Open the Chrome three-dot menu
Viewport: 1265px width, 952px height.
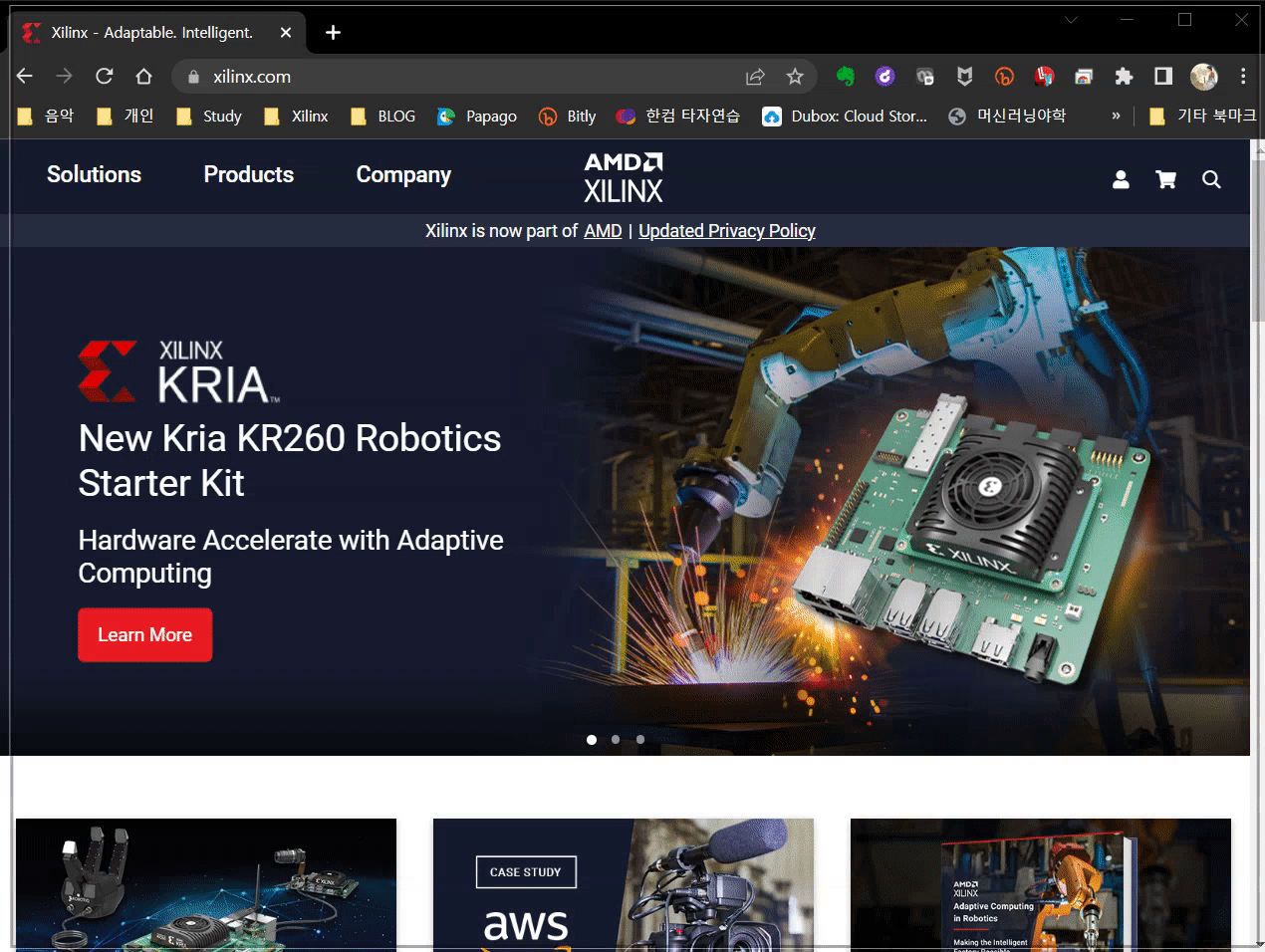pyautogui.click(x=1243, y=77)
